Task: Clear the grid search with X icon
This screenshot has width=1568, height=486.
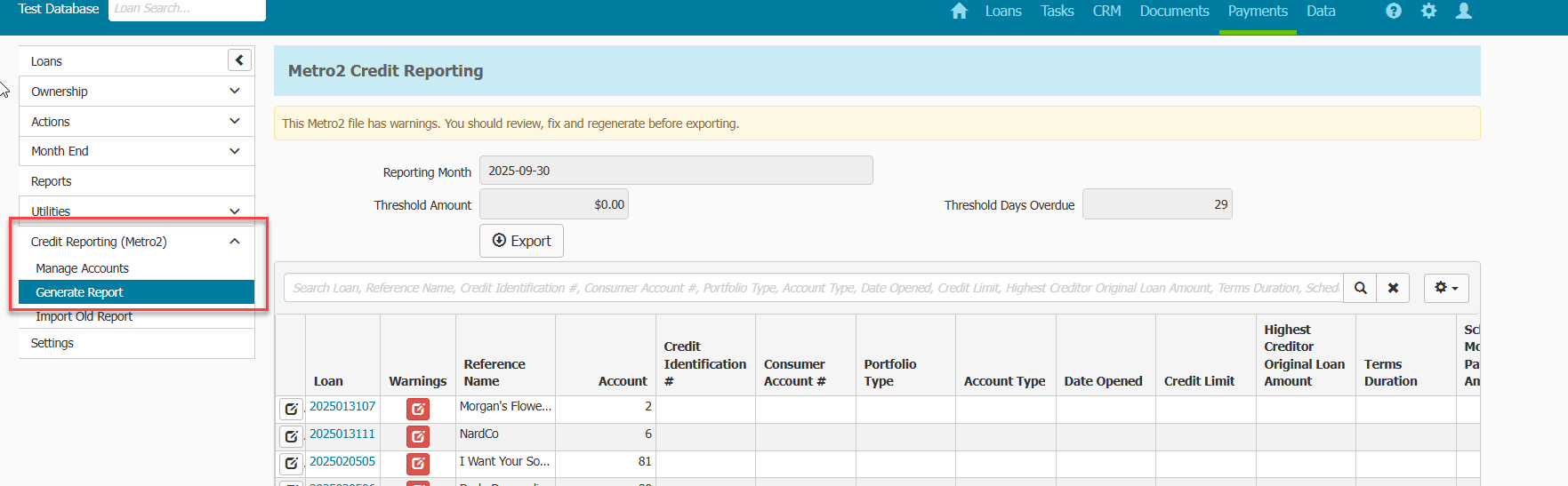Action: pos(1393,288)
